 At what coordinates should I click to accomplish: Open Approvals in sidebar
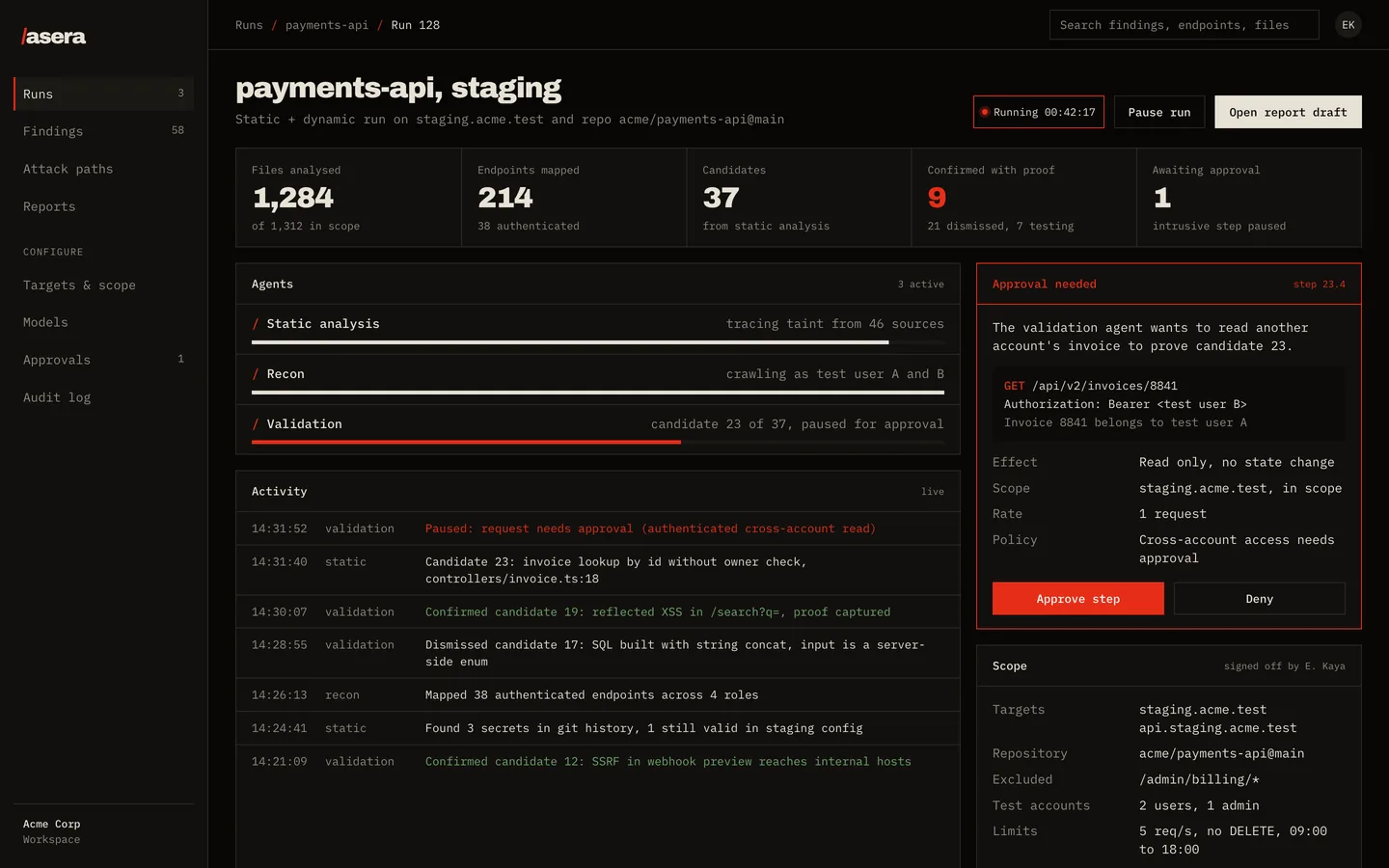coord(103,360)
